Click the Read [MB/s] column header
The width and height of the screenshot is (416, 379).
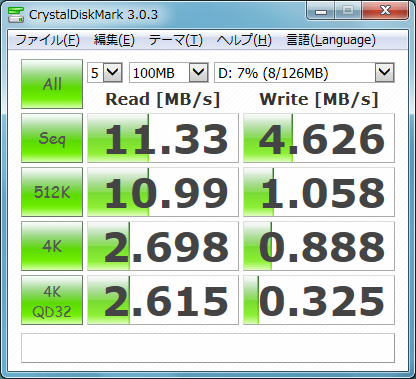pyautogui.click(x=163, y=99)
